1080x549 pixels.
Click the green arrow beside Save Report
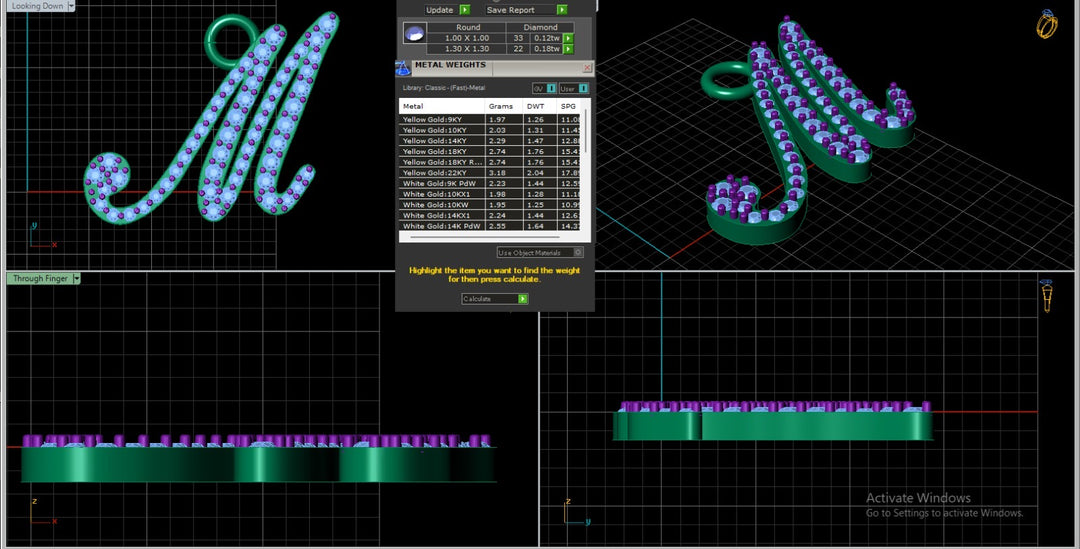563,10
